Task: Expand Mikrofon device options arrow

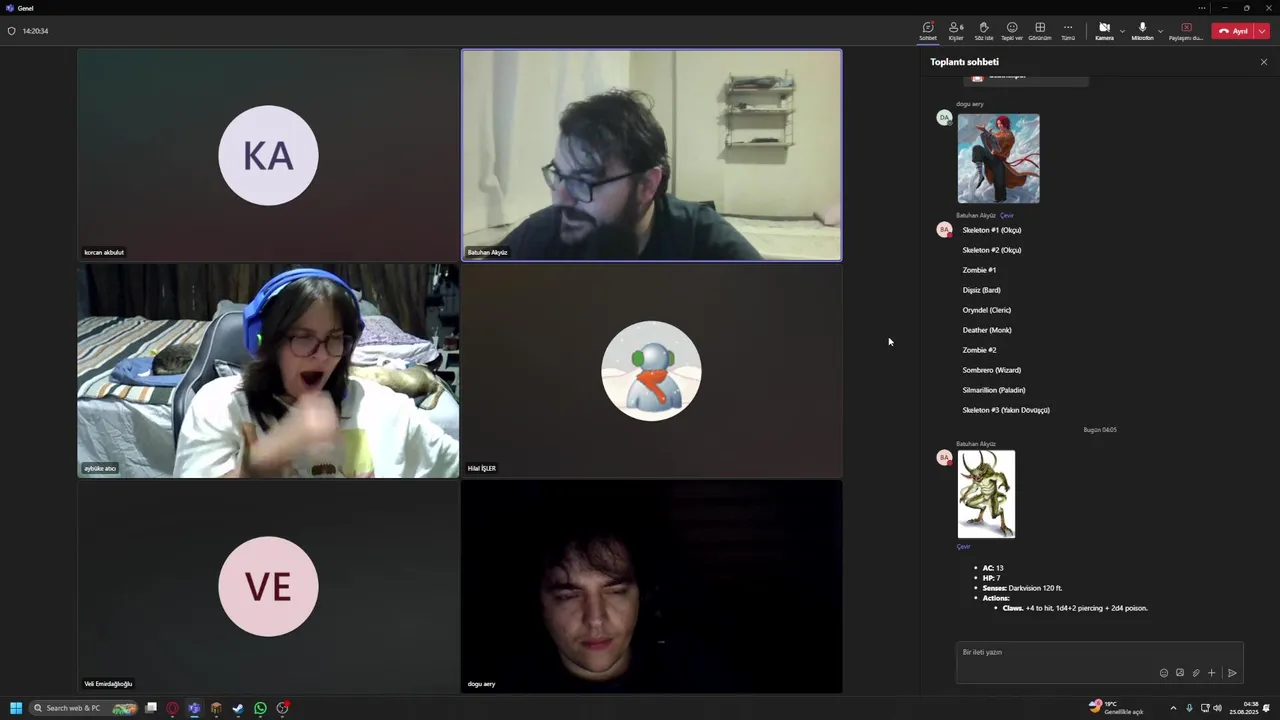Action: pos(1160,31)
